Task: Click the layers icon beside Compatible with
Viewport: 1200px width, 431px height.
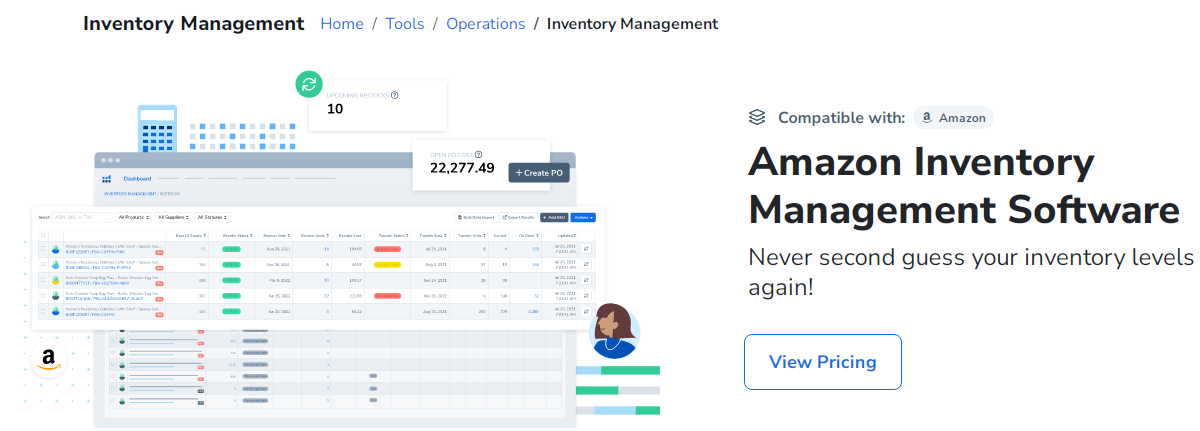Action: (x=757, y=117)
